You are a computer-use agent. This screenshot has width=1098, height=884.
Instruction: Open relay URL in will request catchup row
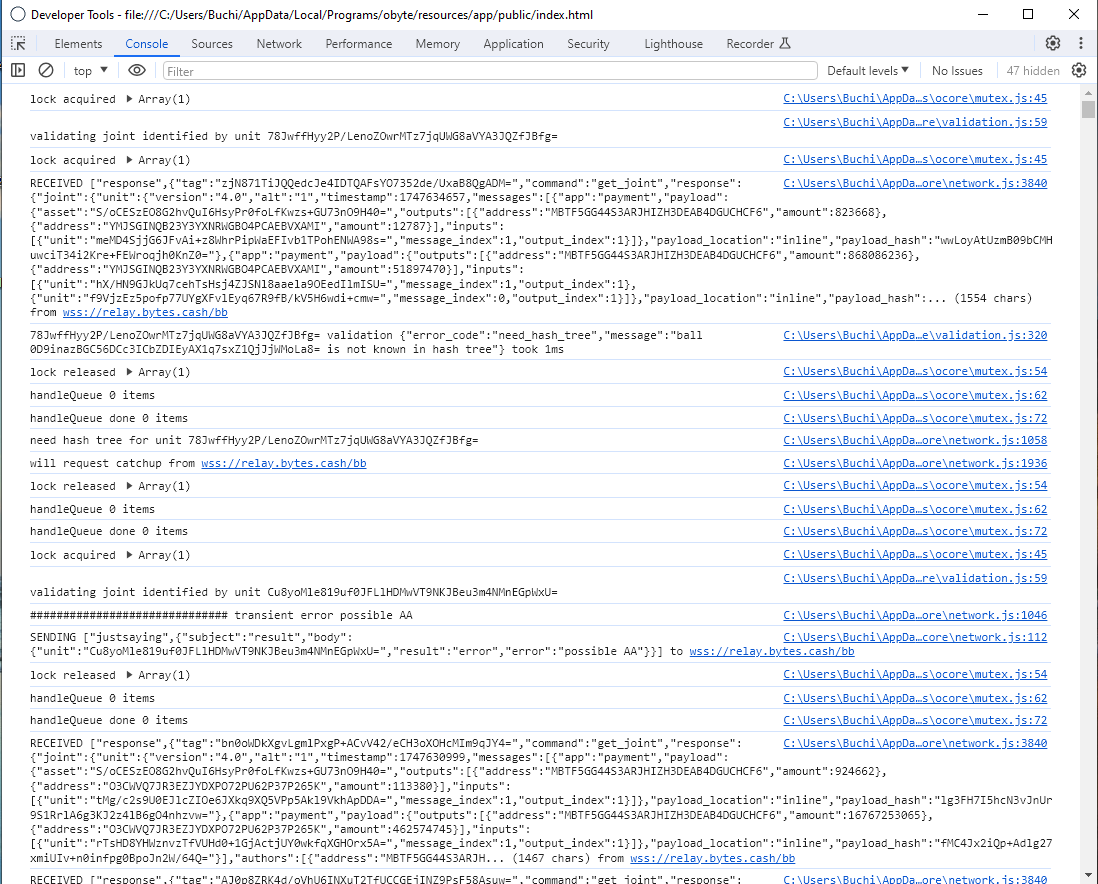(284, 463)
